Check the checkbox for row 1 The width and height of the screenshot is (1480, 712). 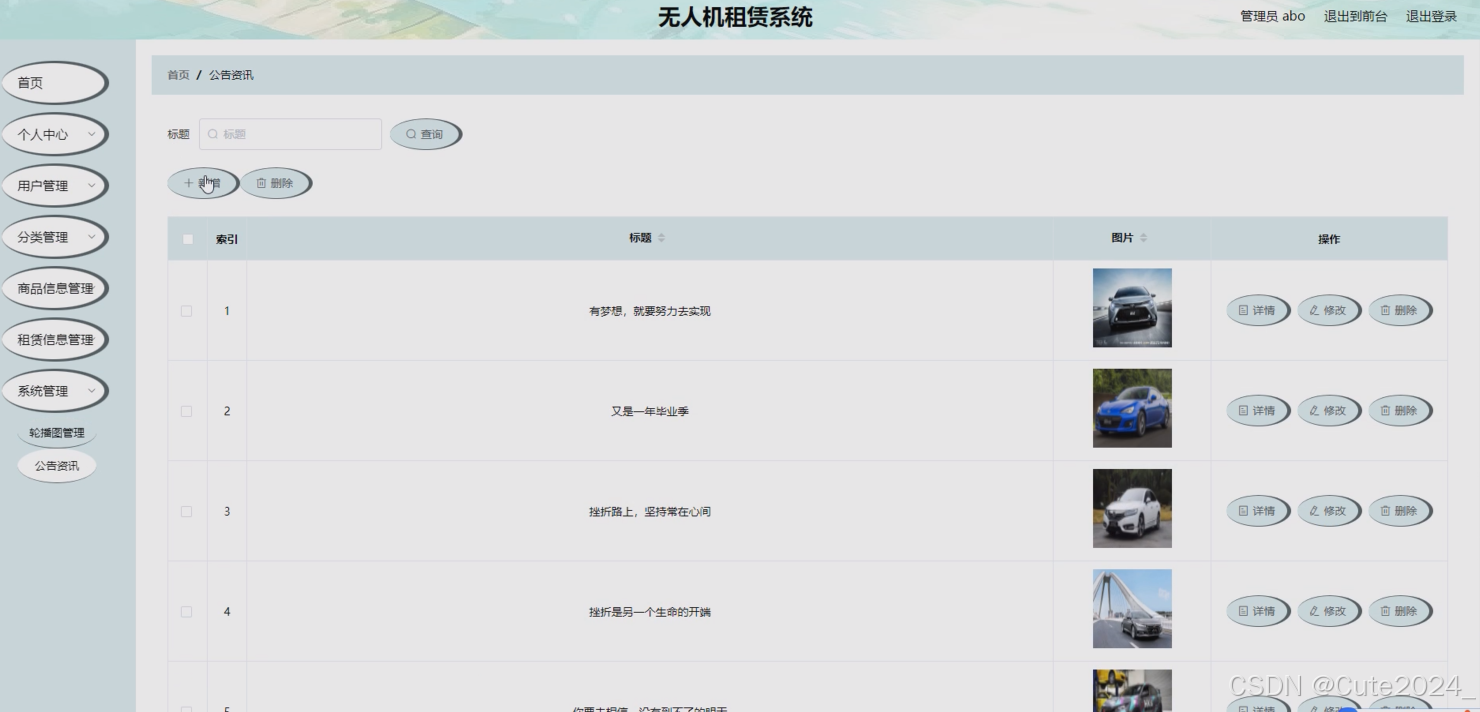(x=186, y=311)
